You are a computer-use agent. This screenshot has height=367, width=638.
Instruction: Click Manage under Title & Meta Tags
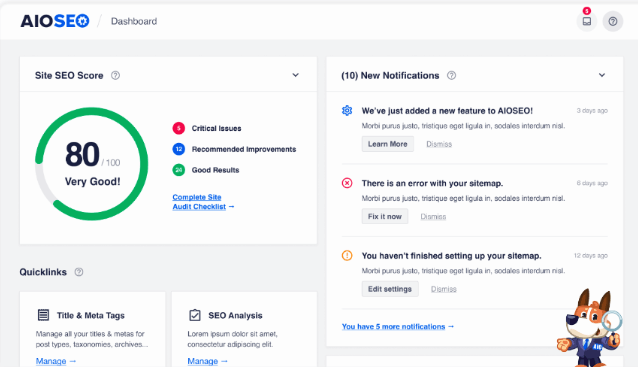click(56, 361)
